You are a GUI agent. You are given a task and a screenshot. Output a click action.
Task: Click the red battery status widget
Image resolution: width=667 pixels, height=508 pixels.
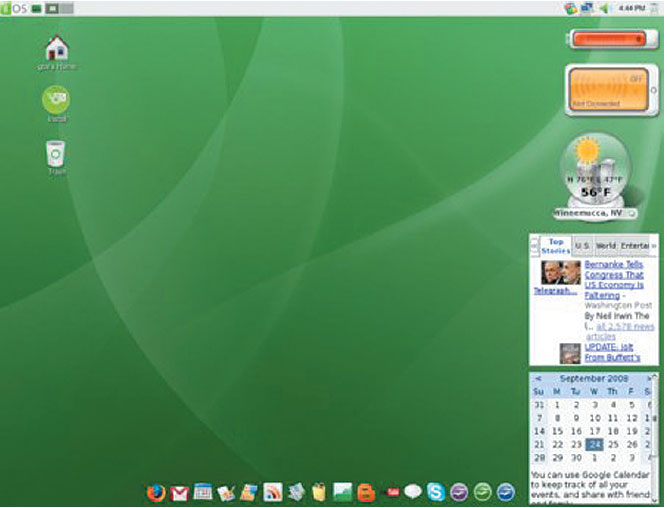(608, 39)
